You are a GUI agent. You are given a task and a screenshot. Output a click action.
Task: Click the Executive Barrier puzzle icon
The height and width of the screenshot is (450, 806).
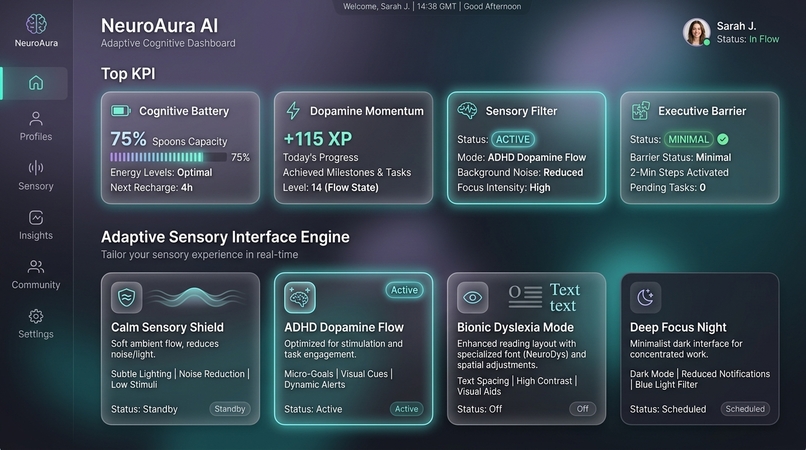[x=640, y=111]
